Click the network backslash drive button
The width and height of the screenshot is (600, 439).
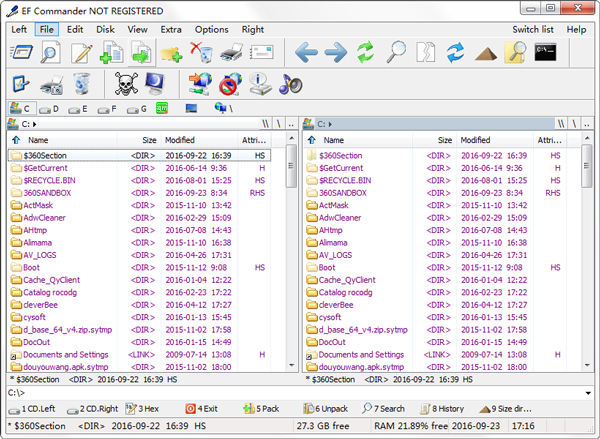tap(224, 109)
